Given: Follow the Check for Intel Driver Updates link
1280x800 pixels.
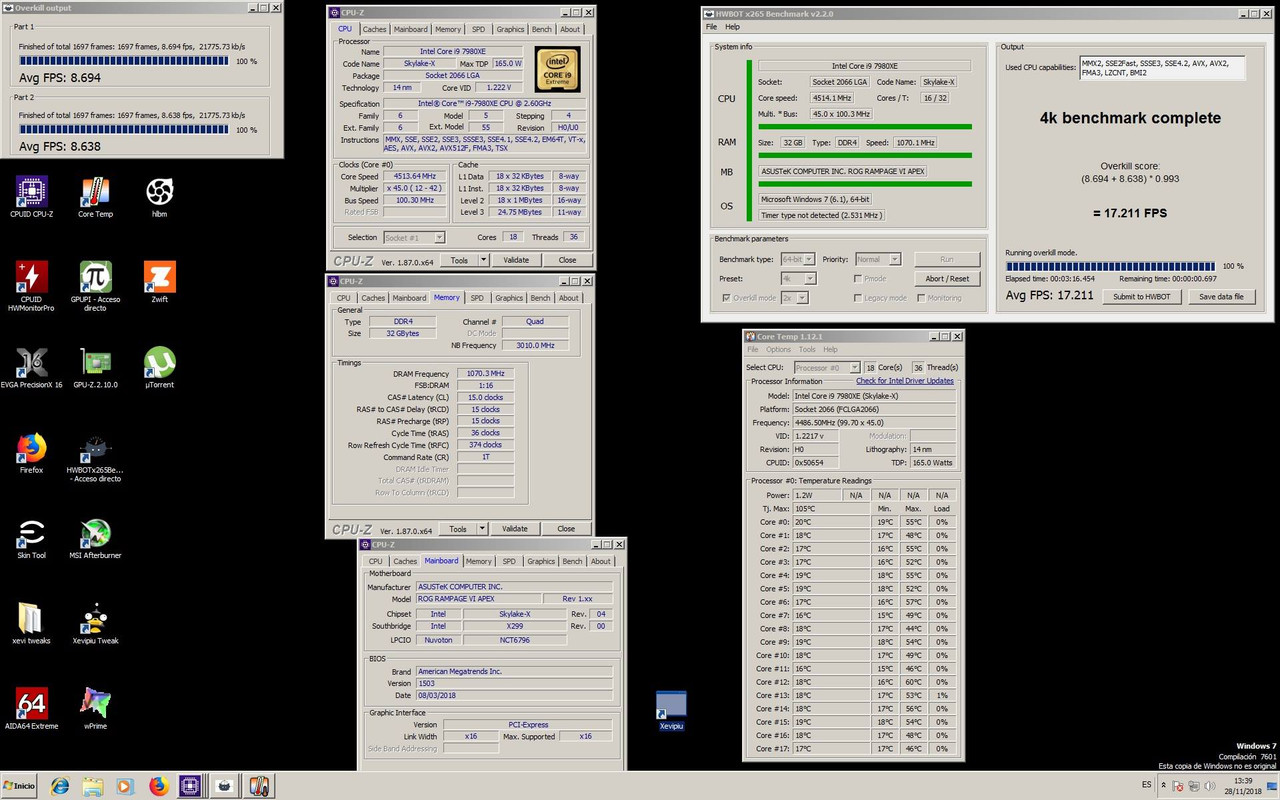Looking at the screenshot, I should tap(905, 381).
